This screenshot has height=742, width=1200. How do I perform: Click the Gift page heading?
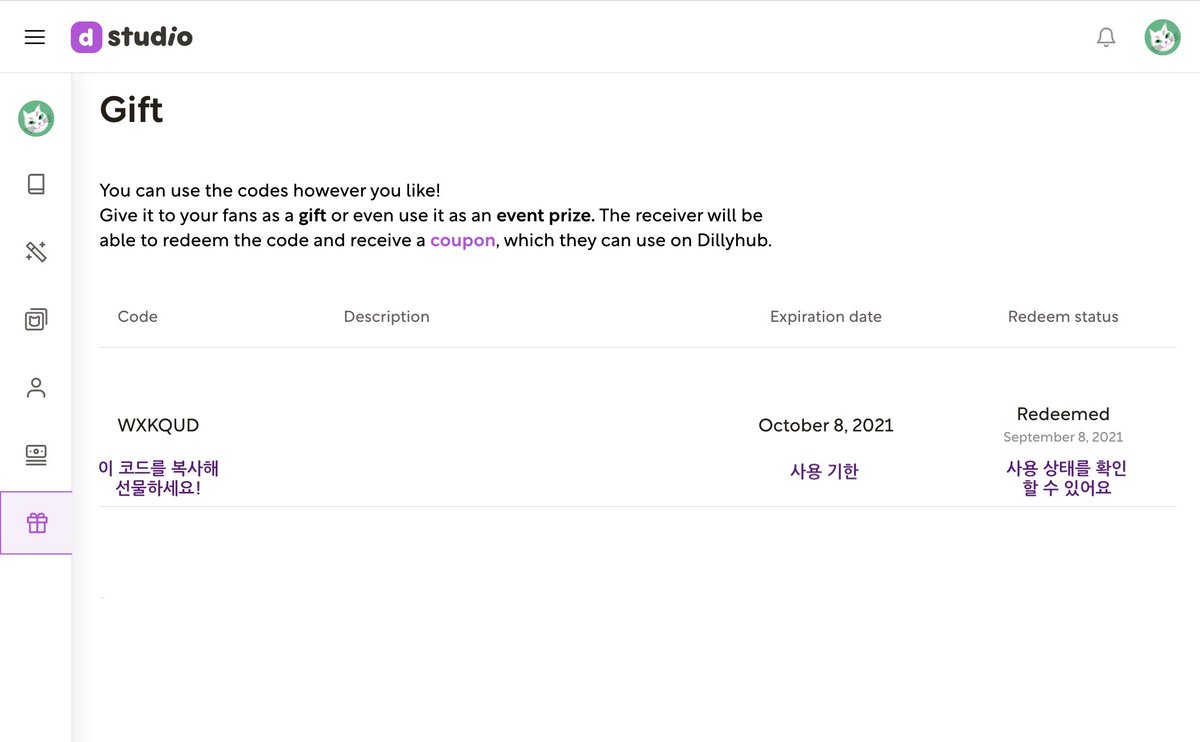(131, 109)
